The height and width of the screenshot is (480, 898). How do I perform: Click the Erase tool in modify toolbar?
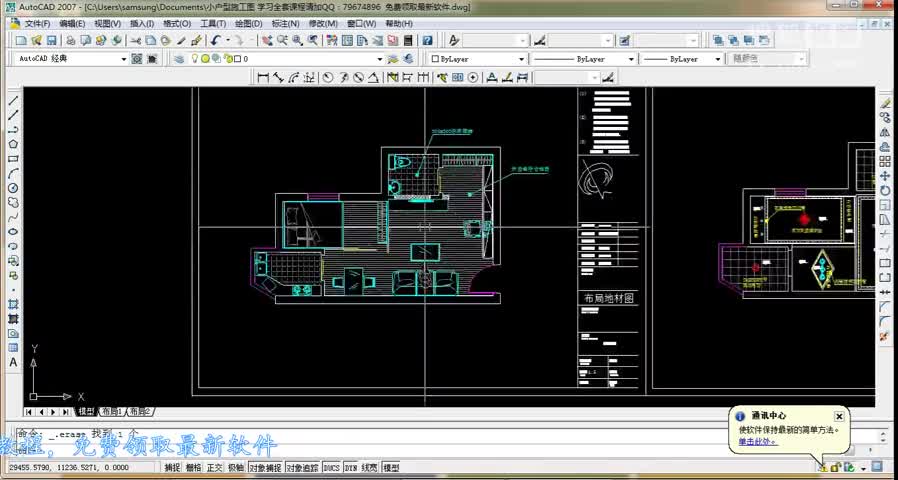885,104
